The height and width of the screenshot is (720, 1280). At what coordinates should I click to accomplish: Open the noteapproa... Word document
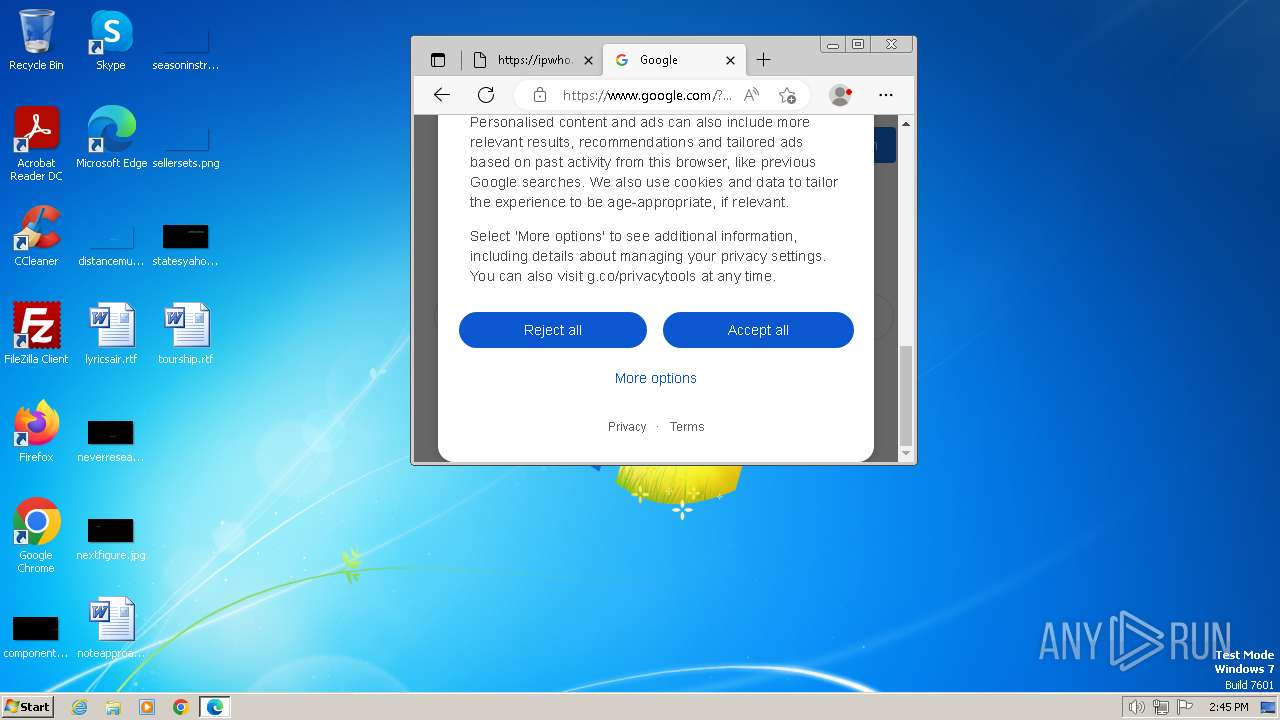tap(111, 627)
